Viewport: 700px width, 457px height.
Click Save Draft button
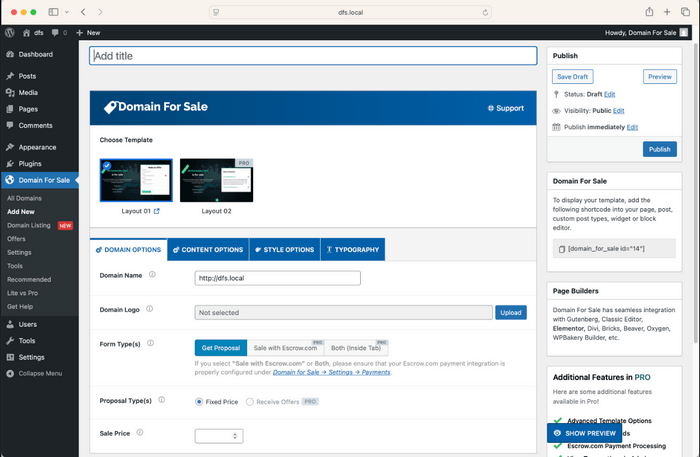(x=572, y=77)
